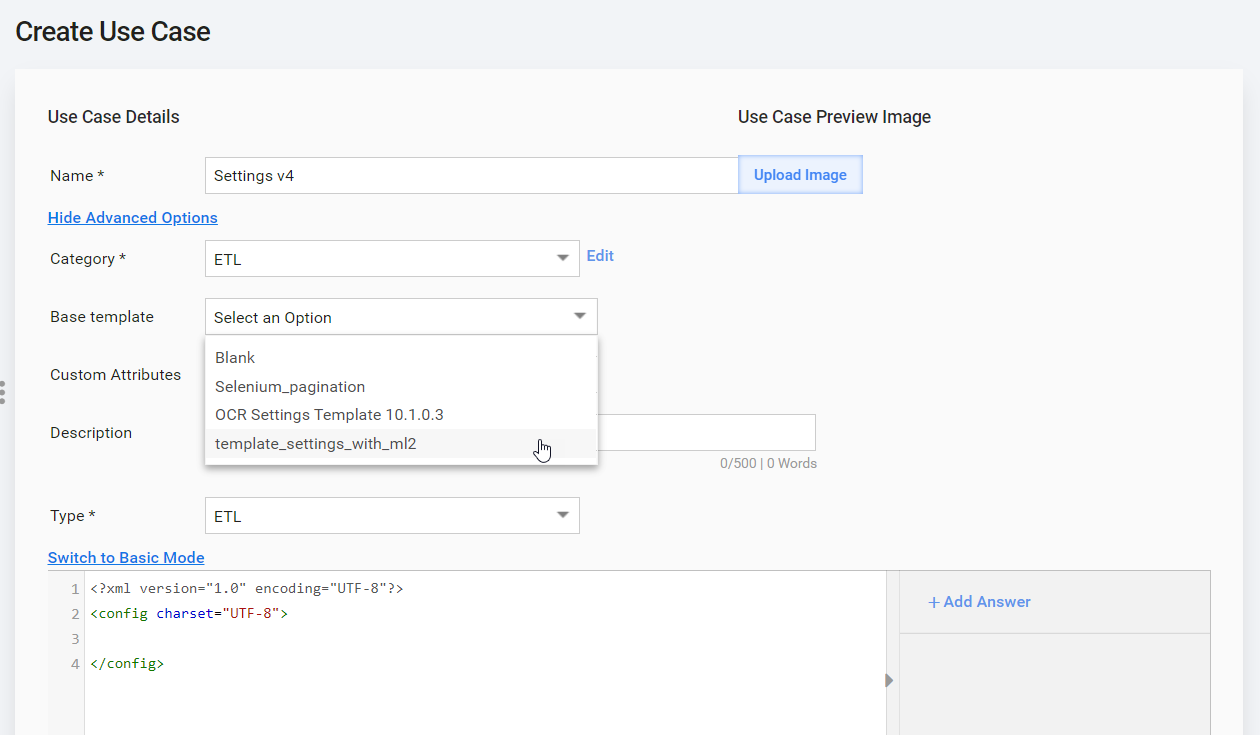
Task: Click line 3 in XML editor
Action: [x=485, y=638]
